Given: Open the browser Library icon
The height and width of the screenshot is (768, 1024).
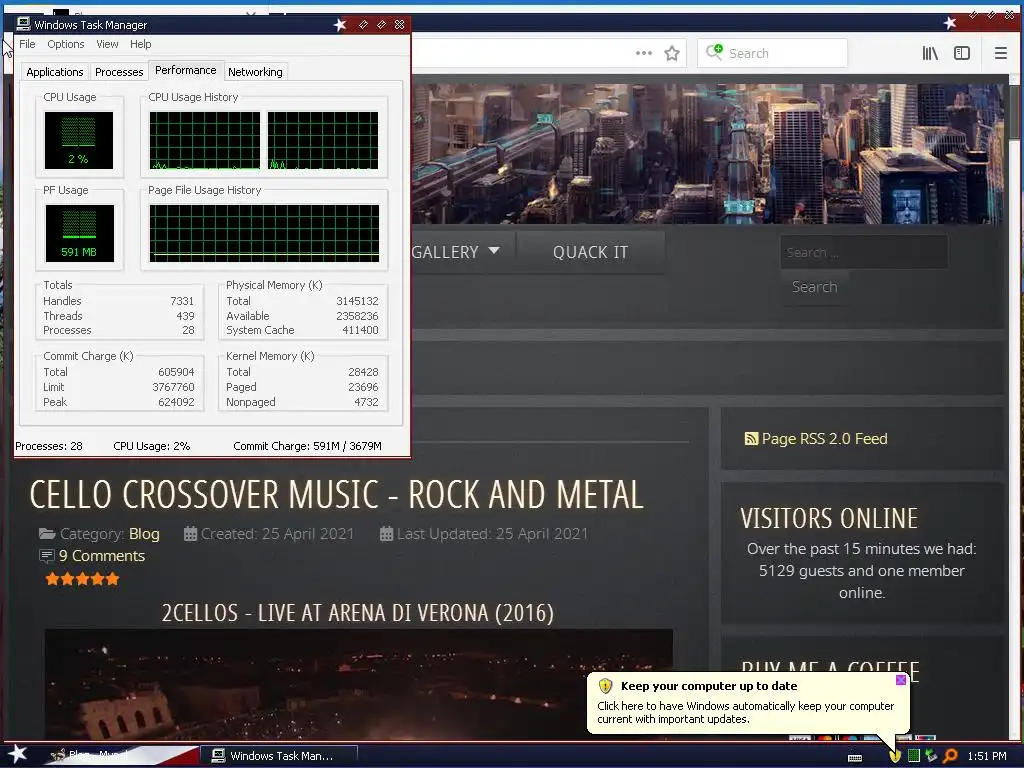Looking at the screenshot, I should pyautogui.click(x=930, y=53).
